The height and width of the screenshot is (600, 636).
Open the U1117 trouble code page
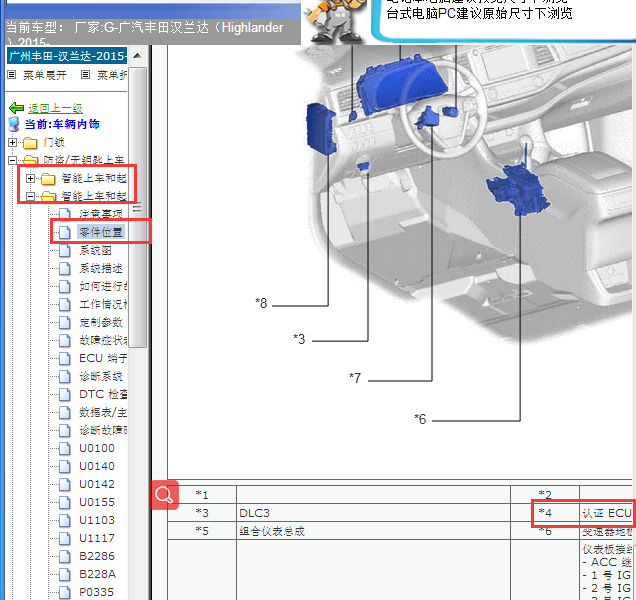tap(97, 538)
